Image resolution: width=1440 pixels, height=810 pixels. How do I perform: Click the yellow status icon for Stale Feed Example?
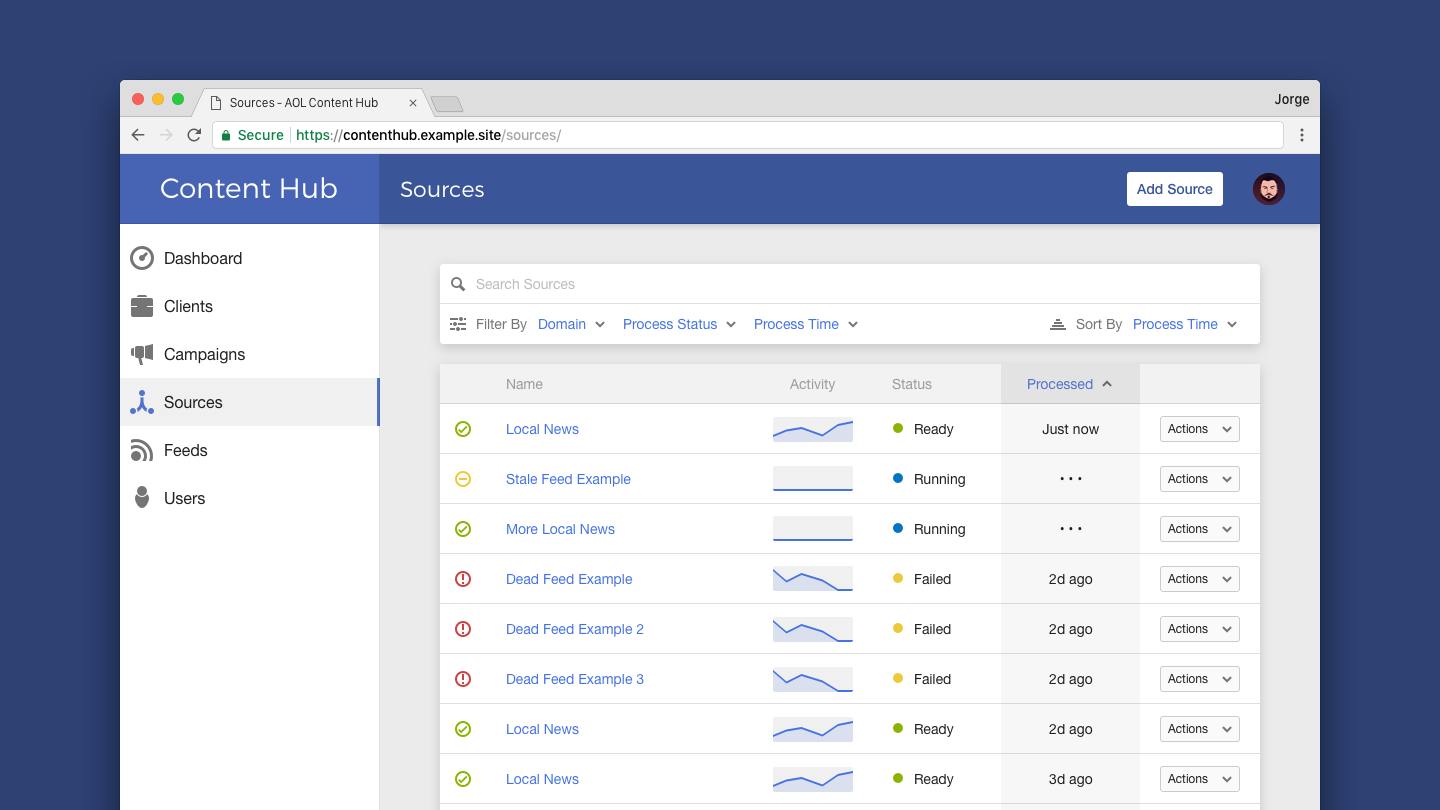[463, 479]
